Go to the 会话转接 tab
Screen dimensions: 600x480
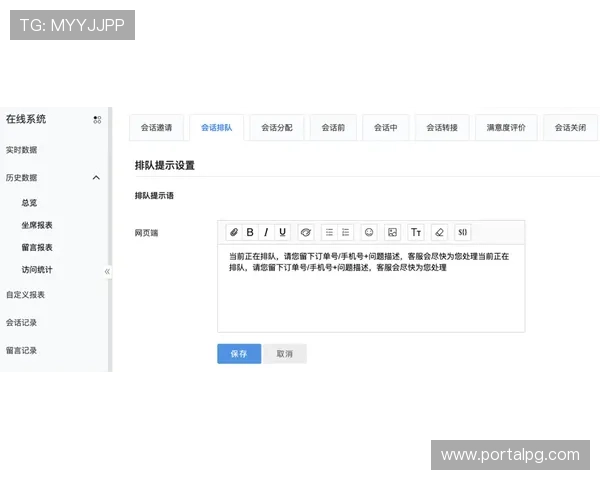[x=442, y=127]
